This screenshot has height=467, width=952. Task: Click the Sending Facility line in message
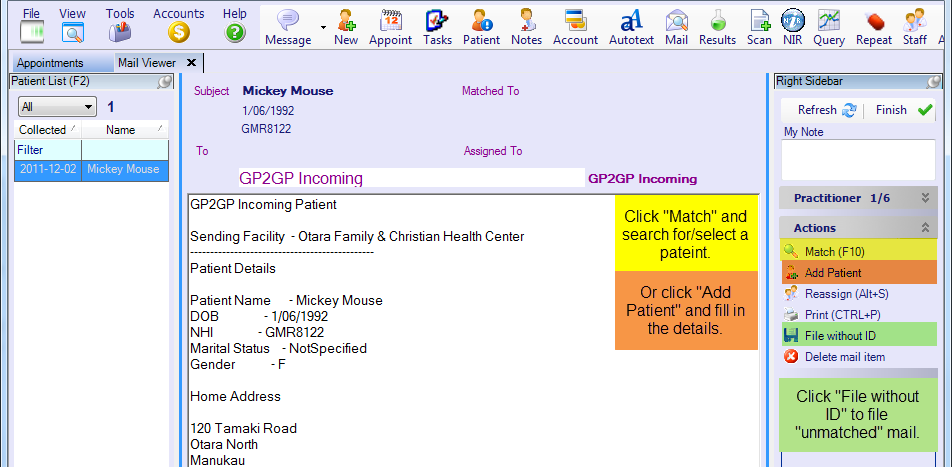(357, 236)
